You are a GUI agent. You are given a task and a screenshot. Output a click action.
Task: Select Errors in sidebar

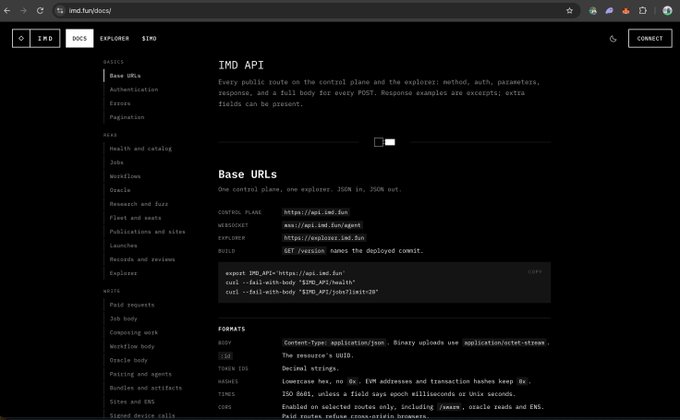[x=120, y=103]
